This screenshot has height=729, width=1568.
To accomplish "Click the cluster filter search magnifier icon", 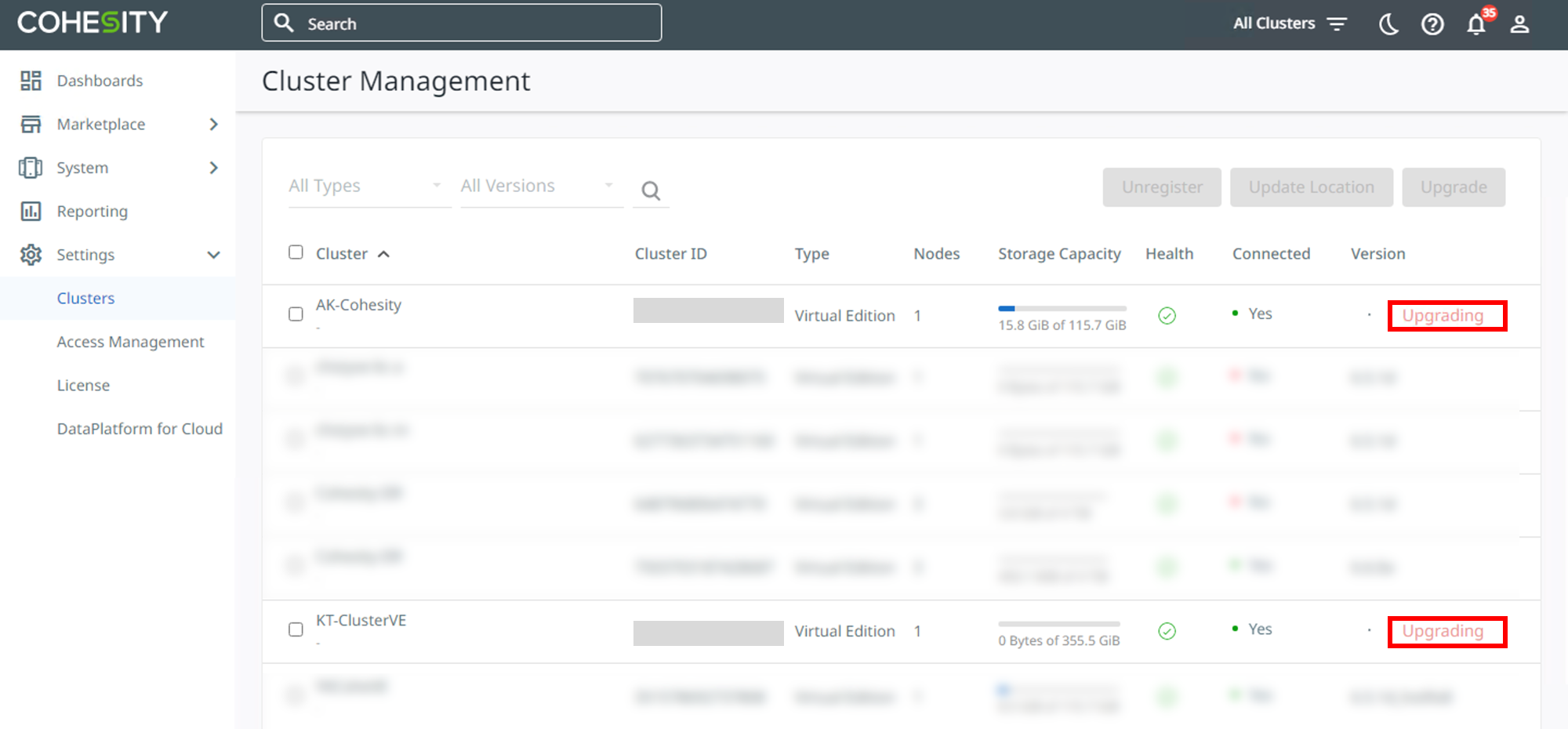I will pos(651,190).
